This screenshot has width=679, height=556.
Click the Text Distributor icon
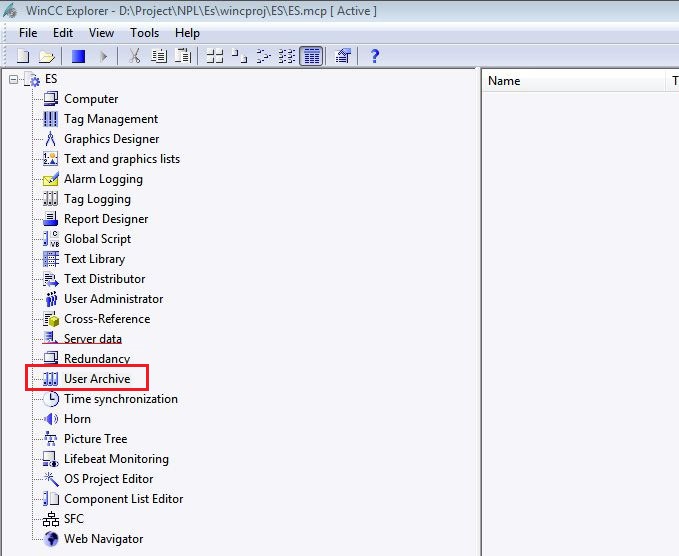(51, 279)
